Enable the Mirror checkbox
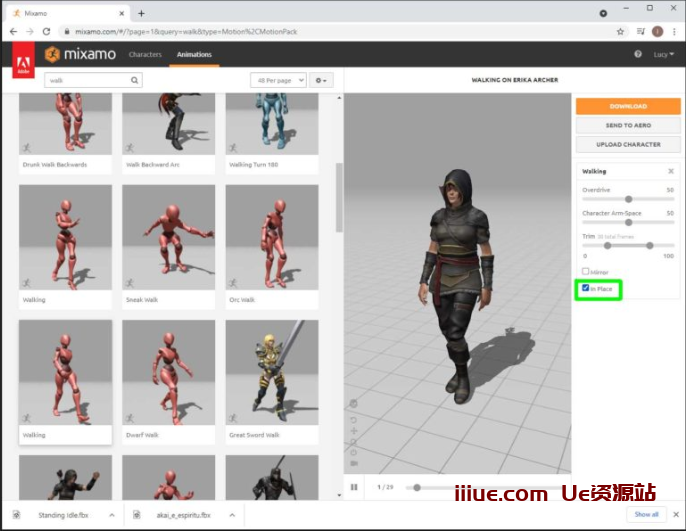This screenshot has width=686, height=531. (586, 271)
